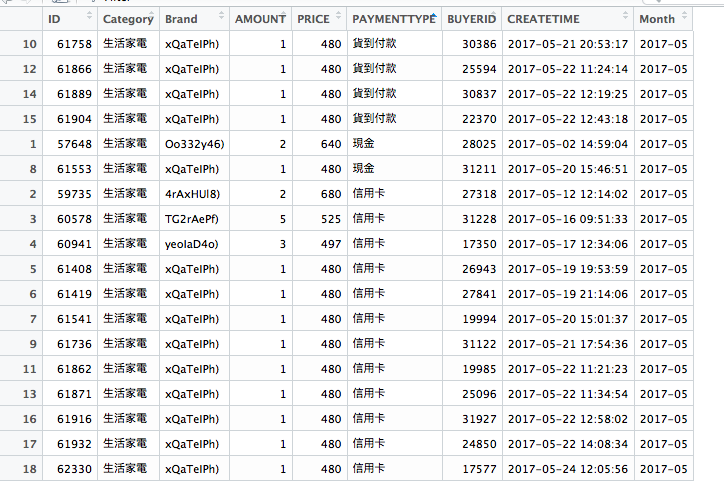
Task: Select ID cell 61904
Action: [x=74, y=119]
